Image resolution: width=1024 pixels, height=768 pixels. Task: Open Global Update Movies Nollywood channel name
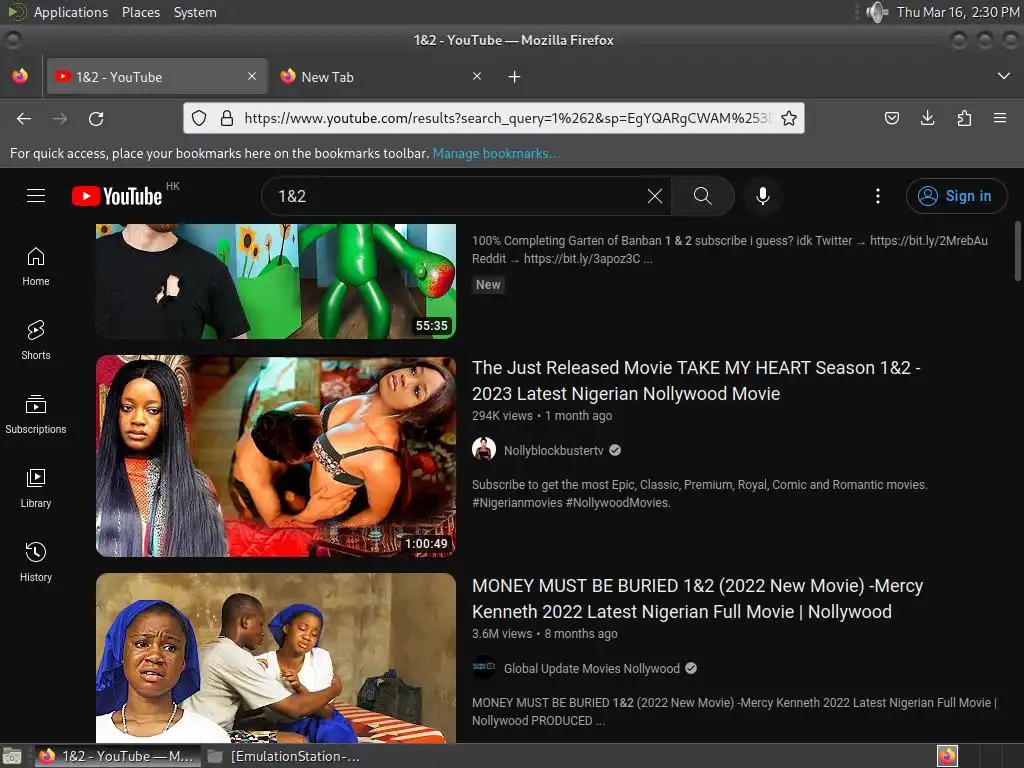point(592,668)
